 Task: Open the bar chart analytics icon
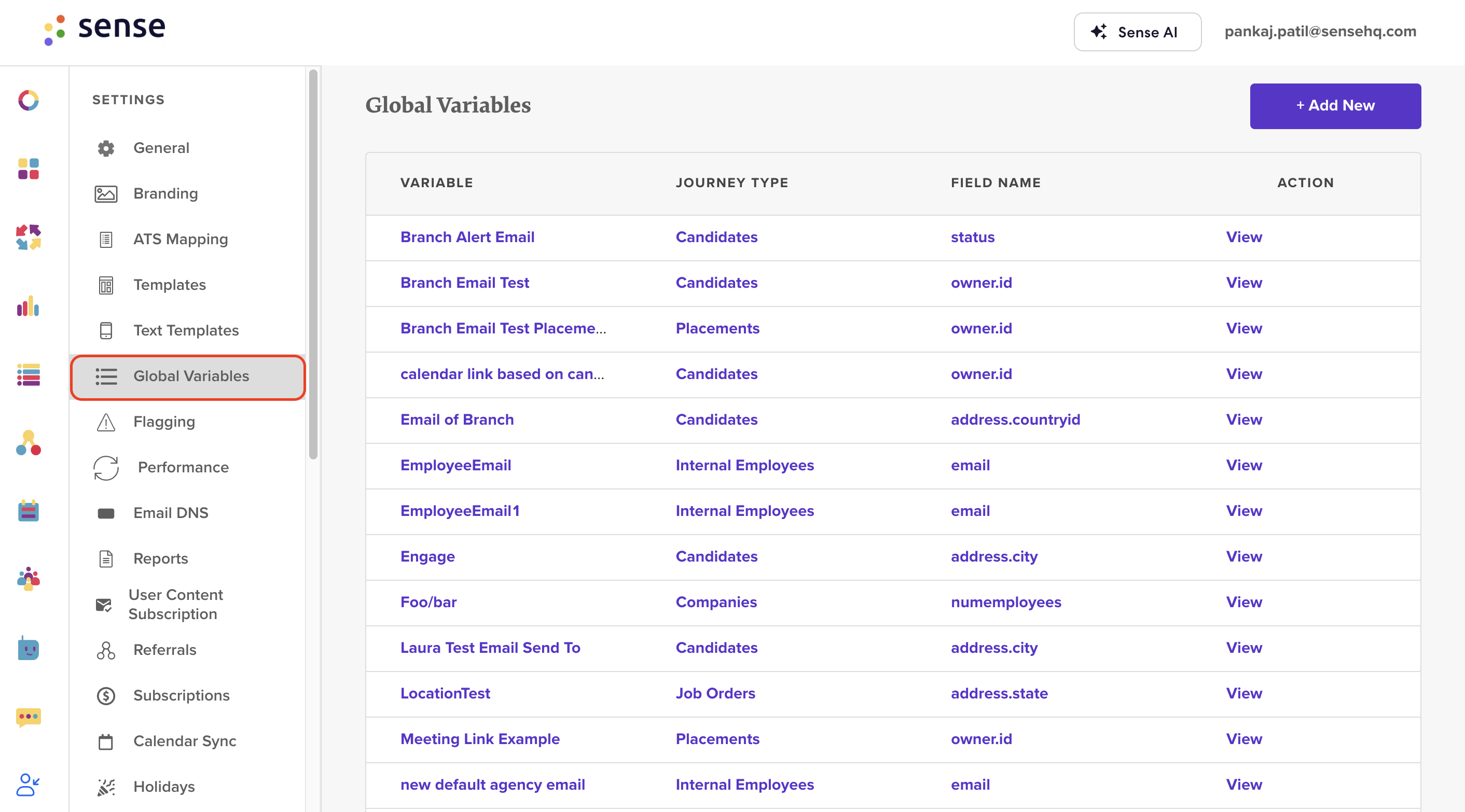[x=27, y=307]
